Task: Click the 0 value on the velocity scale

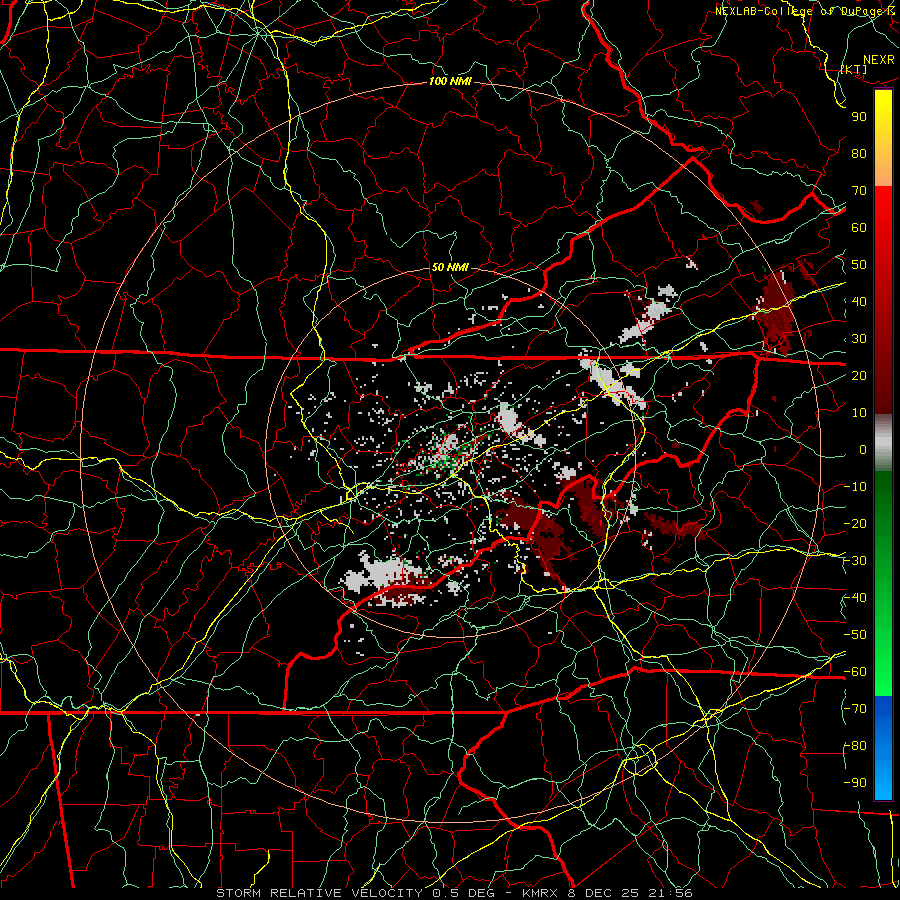Action: (x=863, y=450)
